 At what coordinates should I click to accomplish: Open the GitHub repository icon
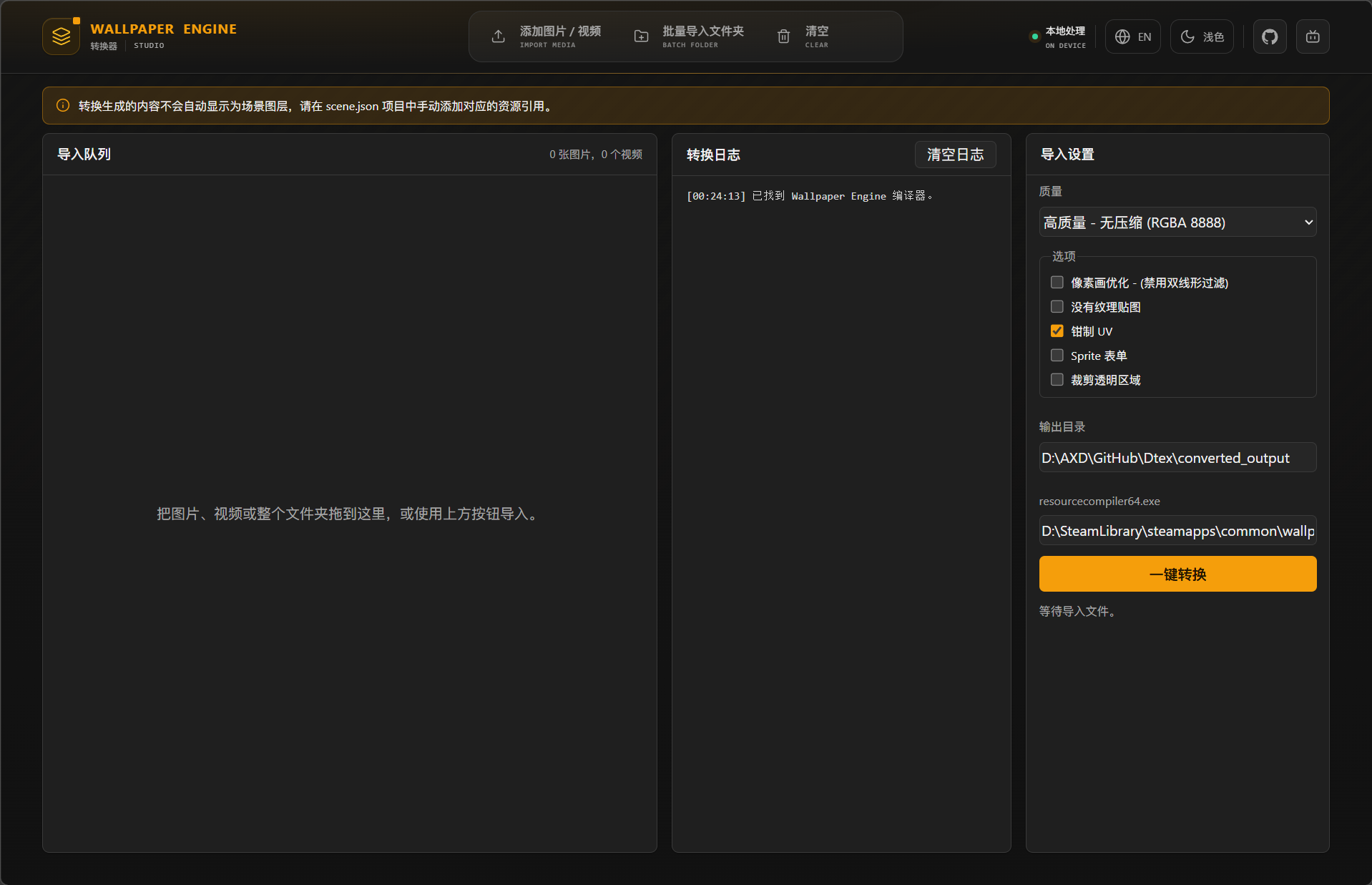pyautogui.click(x=1270, y=36)
